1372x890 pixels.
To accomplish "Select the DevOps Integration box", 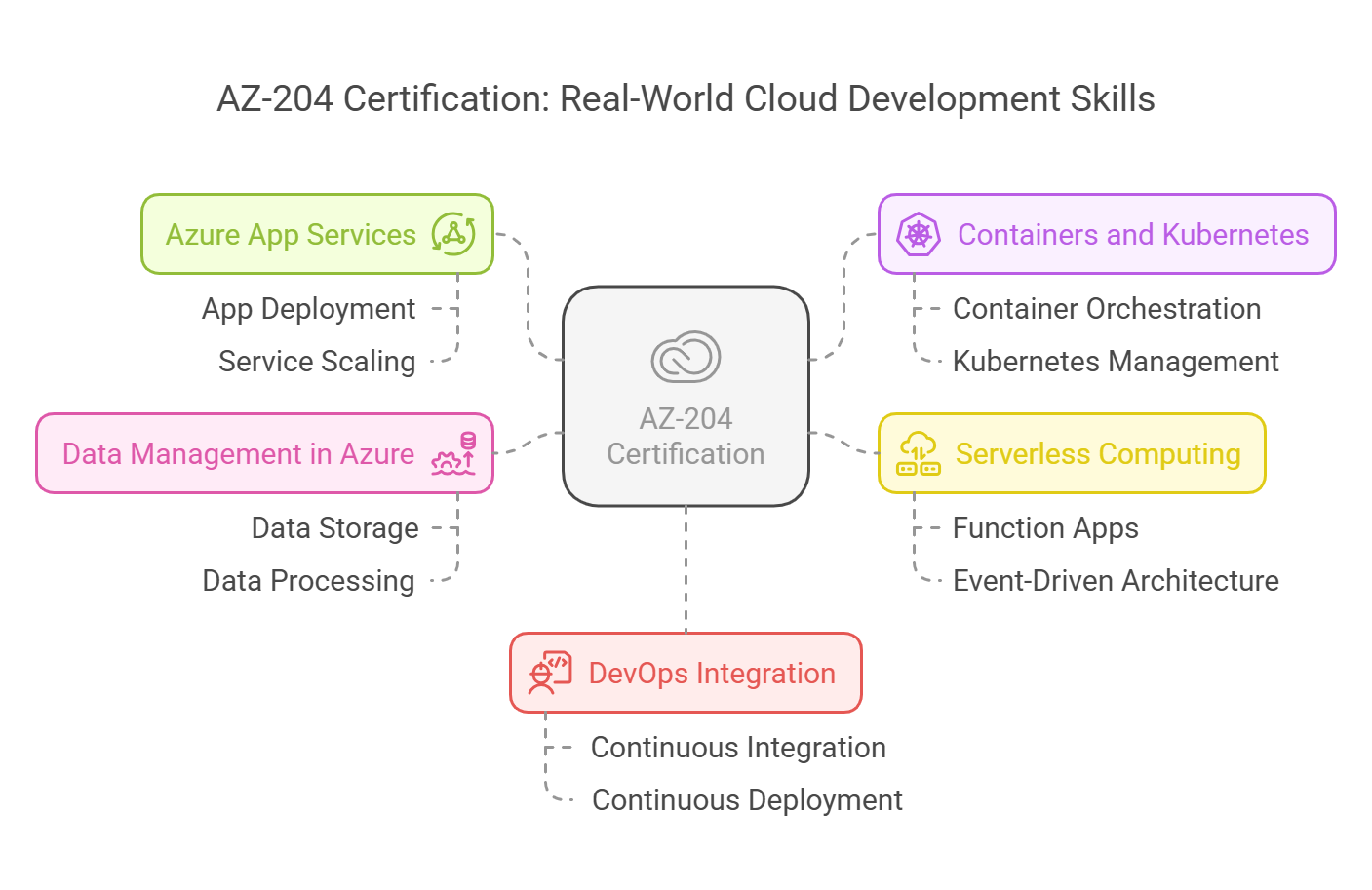I will point(686,673).
